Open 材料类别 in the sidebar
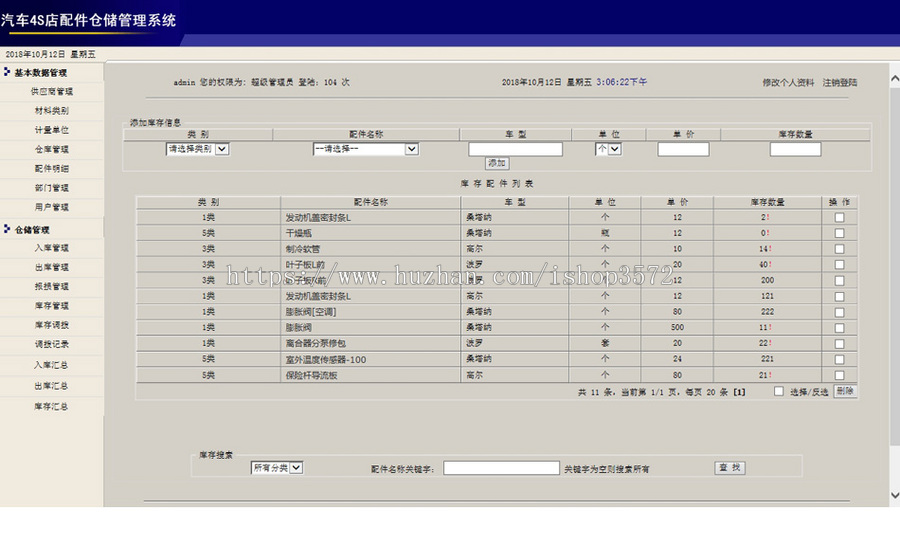Viewport: 900px width, 547px height. tap(52, 111)
